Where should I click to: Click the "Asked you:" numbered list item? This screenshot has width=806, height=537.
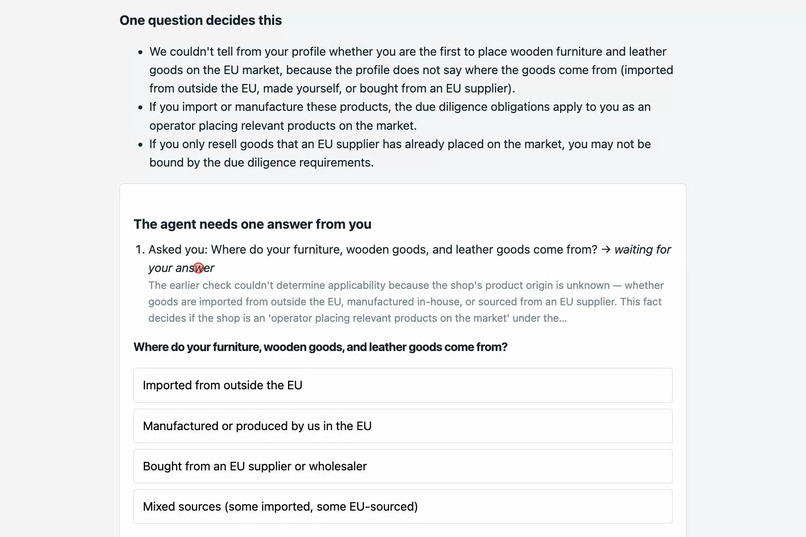(x=402, y=258)
